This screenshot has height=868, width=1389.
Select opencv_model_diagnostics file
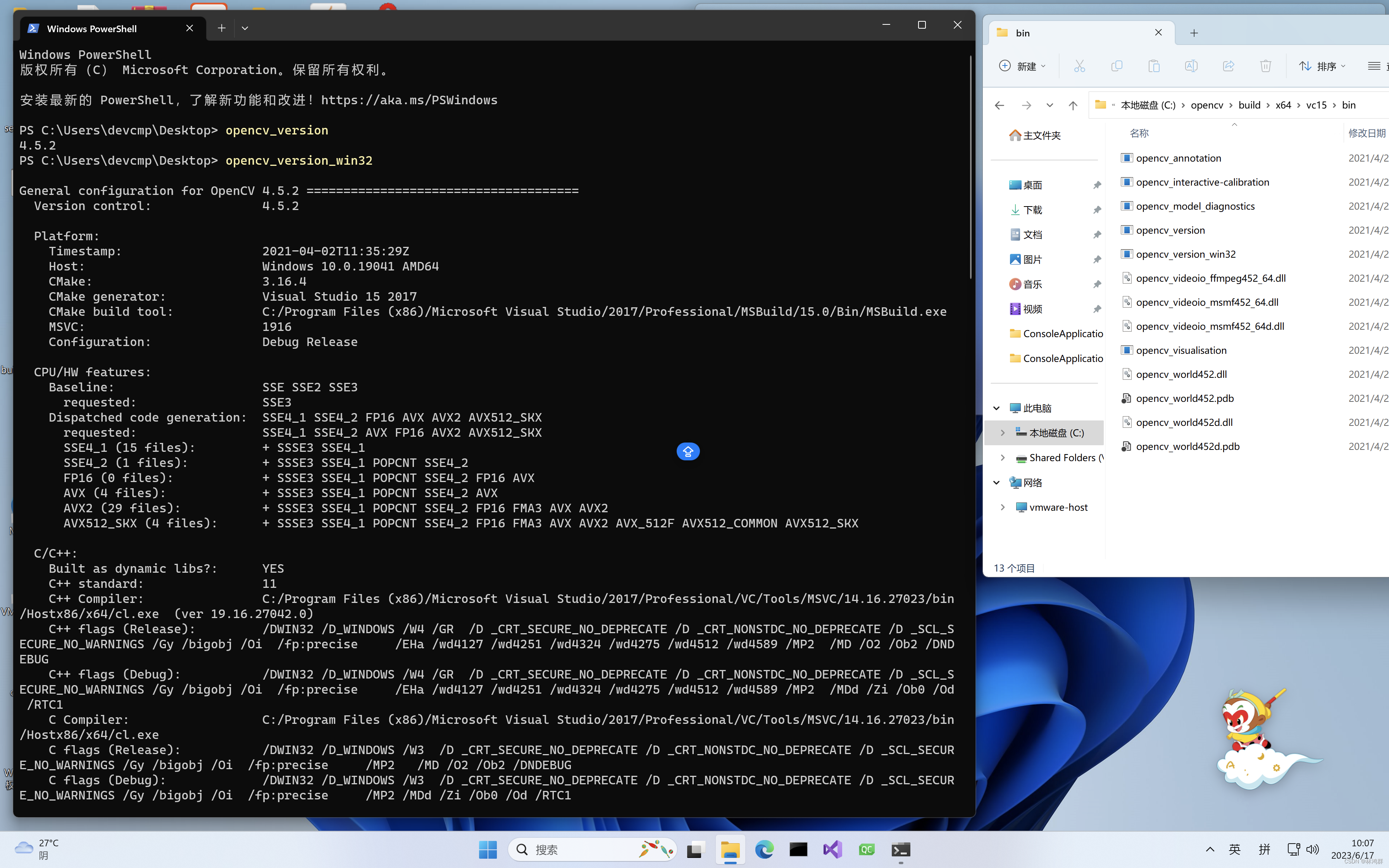1195,206
